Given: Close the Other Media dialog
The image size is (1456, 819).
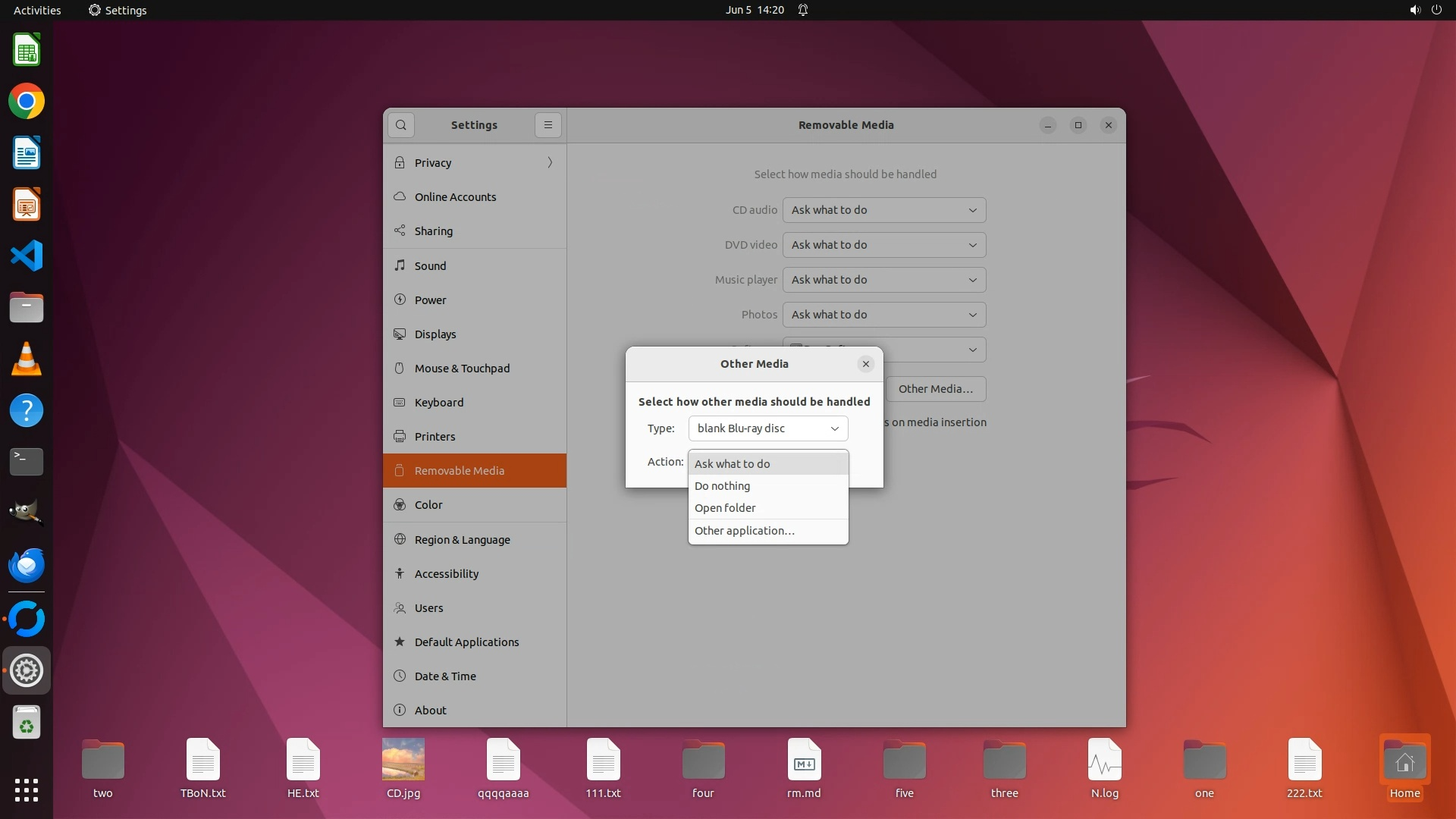Looking at the screenshot, I should [x=865, y=364].
